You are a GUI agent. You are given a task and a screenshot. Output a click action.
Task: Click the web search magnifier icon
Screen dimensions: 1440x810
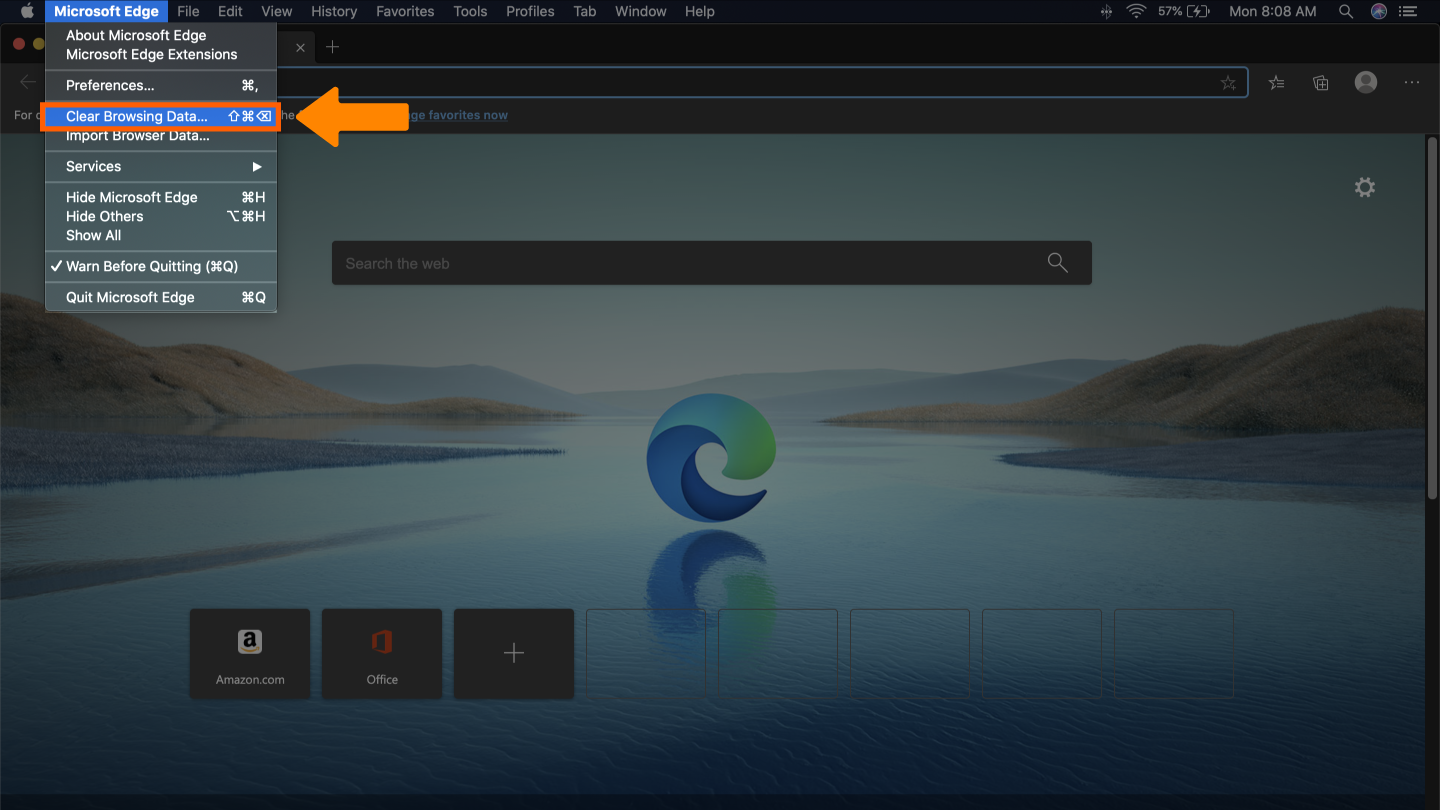(x=1058, y=262)
